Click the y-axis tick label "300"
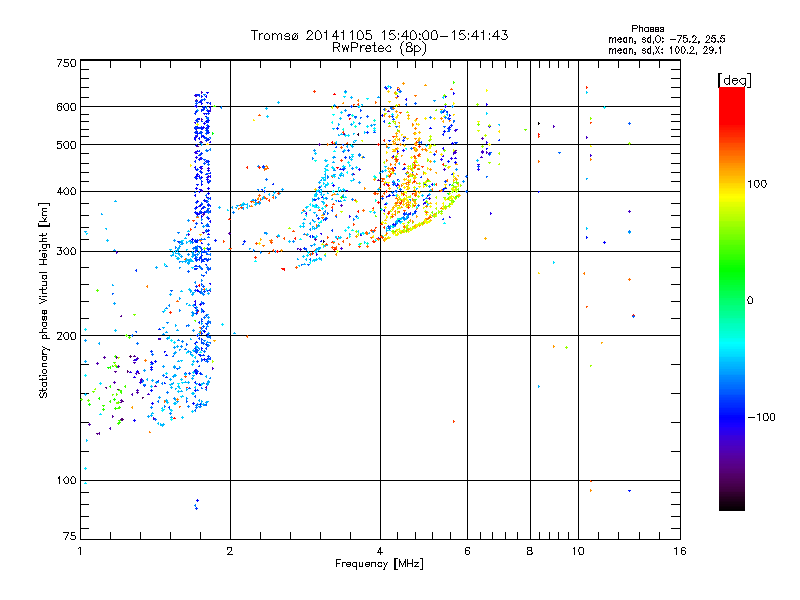 pyautogui.click(x=66, y=251)
